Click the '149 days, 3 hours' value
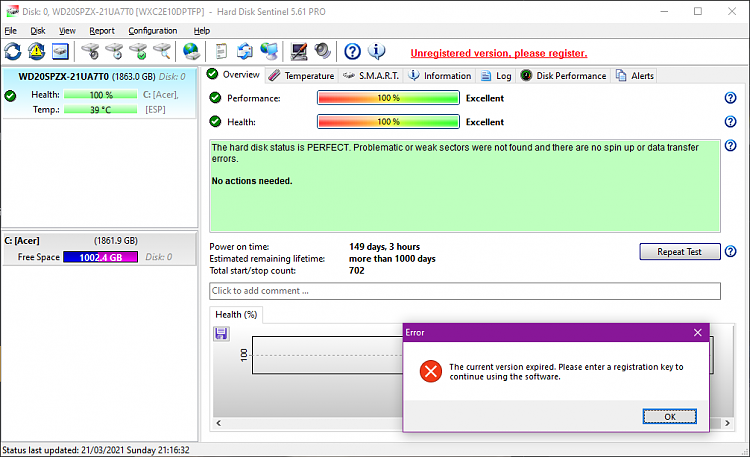750x457 pixels. point(385,246)
